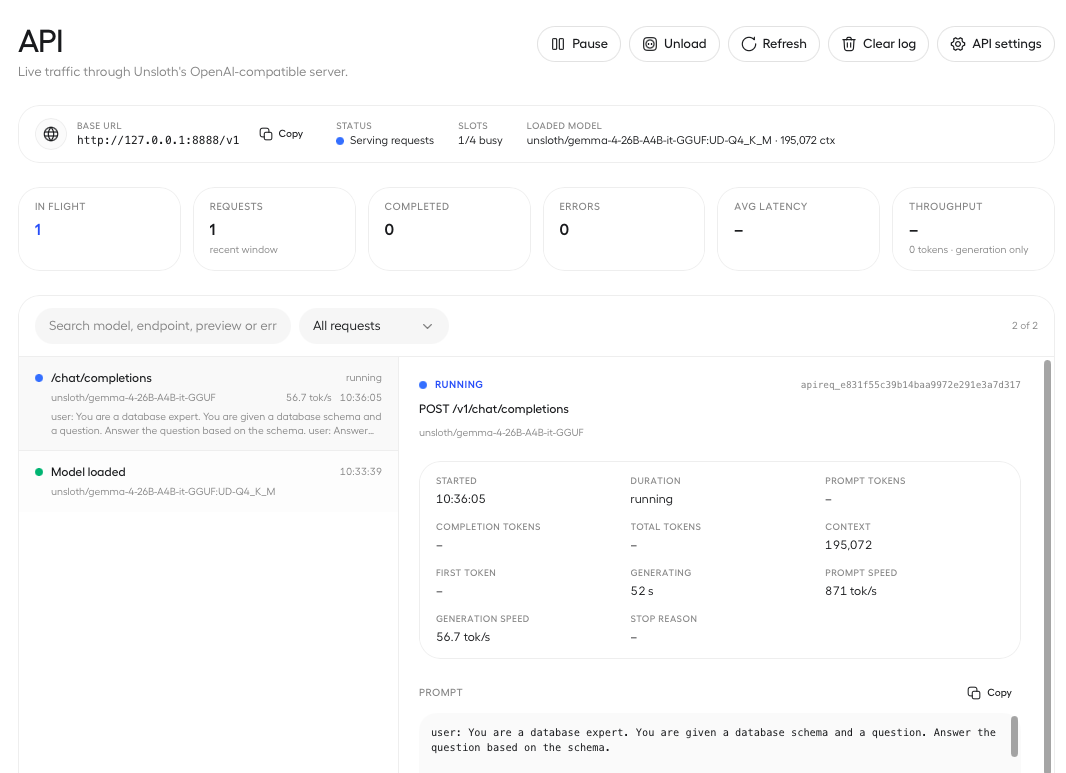Click the Errors stat card
1066x773 pixels.
coord(623,229)
